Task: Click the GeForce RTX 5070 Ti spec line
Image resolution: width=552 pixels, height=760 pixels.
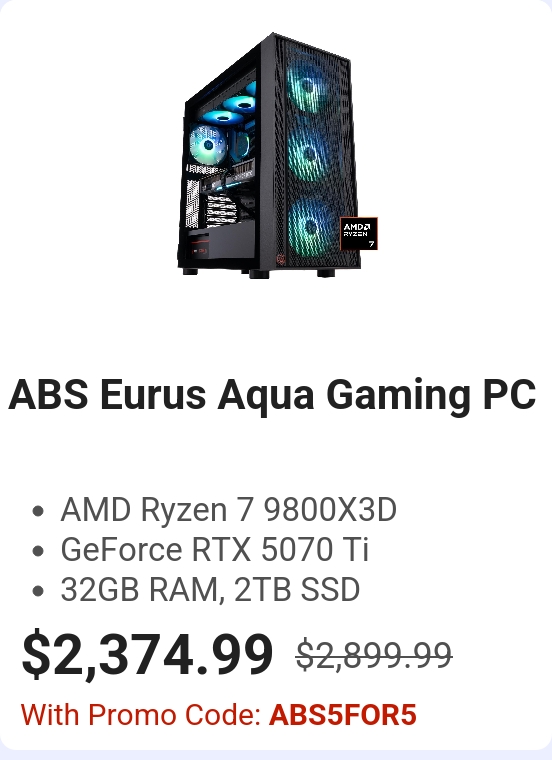Action: (215, 549)
